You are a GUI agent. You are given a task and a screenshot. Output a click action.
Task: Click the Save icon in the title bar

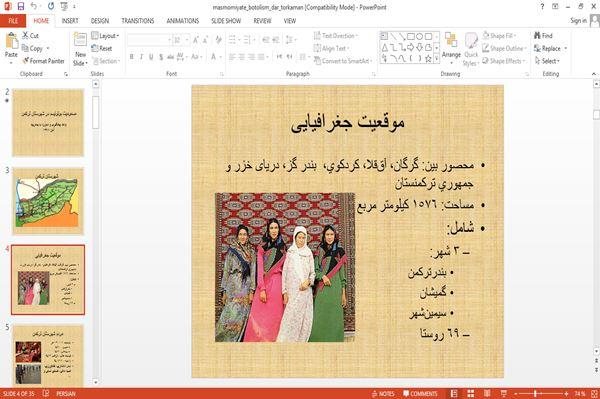tap(20, 6)
